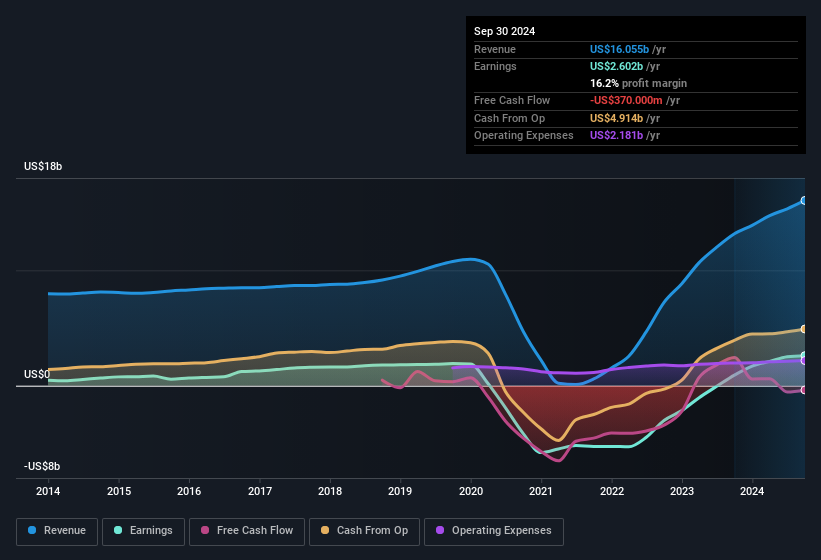Toggle the Cash From Op legend button
This screenshot has width=821, height=560.
[364, 531]
